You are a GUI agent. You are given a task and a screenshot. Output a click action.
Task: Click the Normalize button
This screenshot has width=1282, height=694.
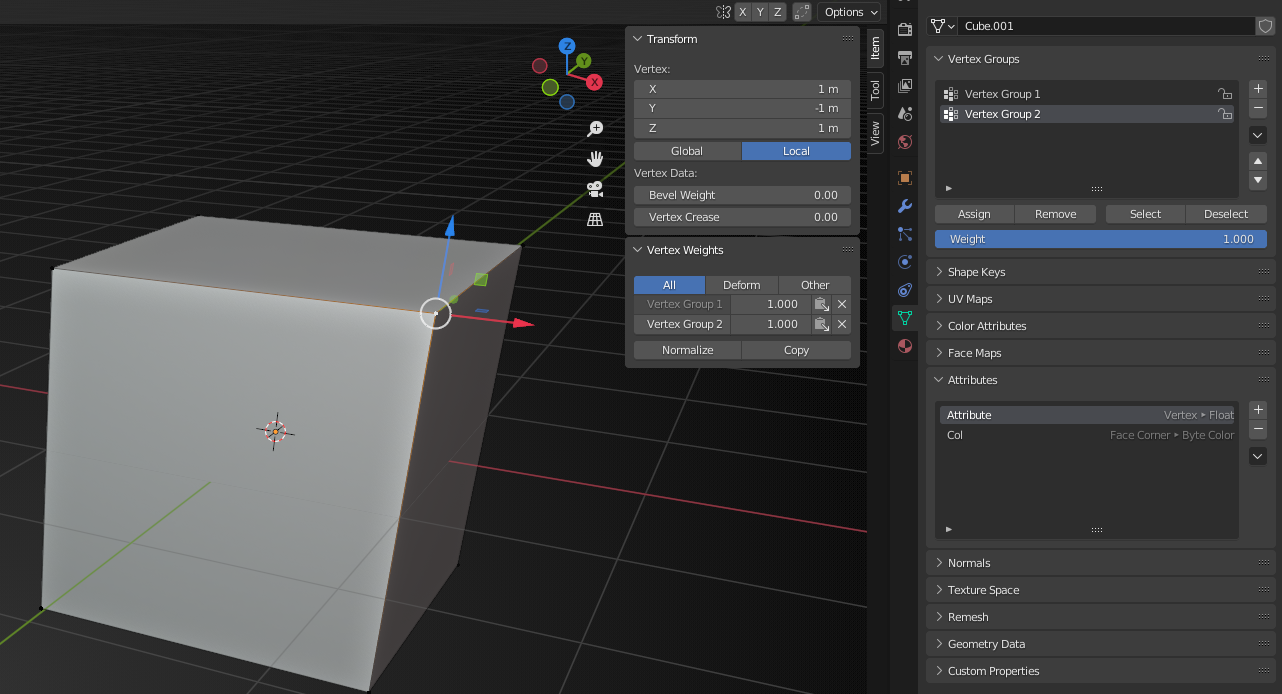tap(688, 350)
